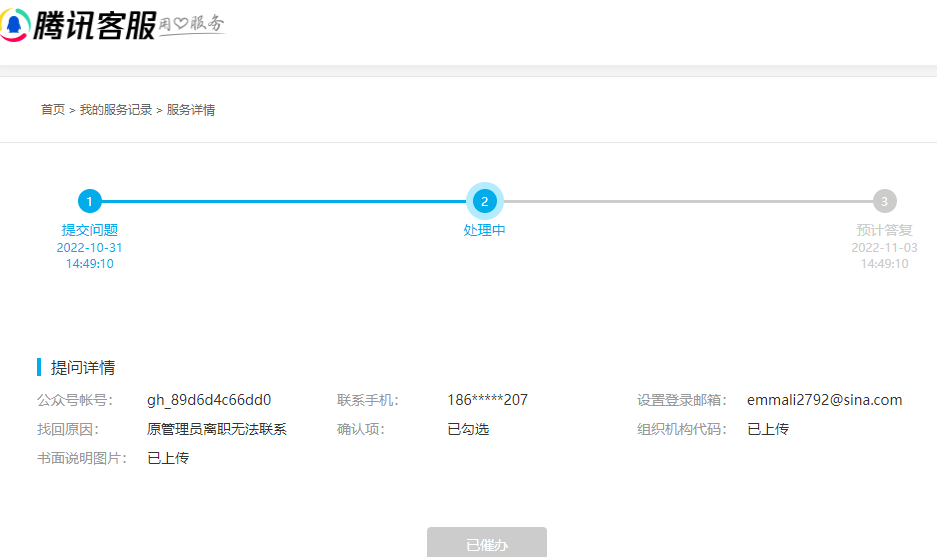Go to 首页 via breadcrumb
Viewport: 937px width, 557px height.
(x=53, y=110)
